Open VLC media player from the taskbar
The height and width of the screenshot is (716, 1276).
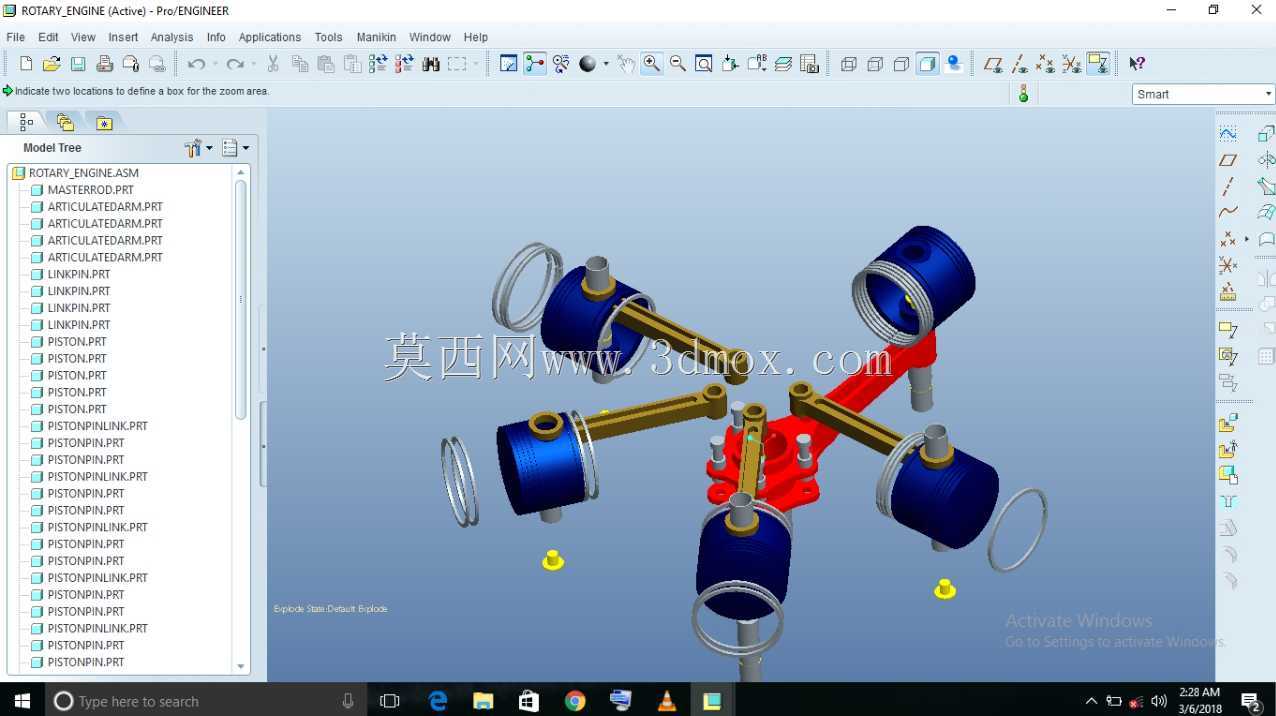(666, 701)
